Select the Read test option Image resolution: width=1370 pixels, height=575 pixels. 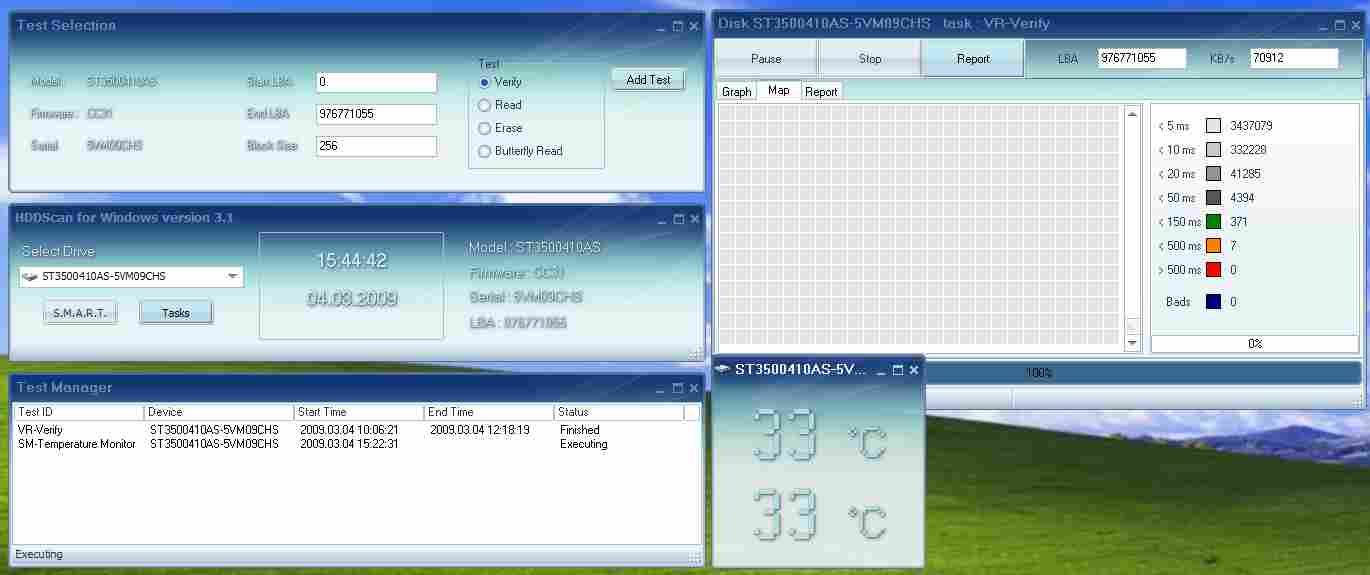[x=485, y=105]
